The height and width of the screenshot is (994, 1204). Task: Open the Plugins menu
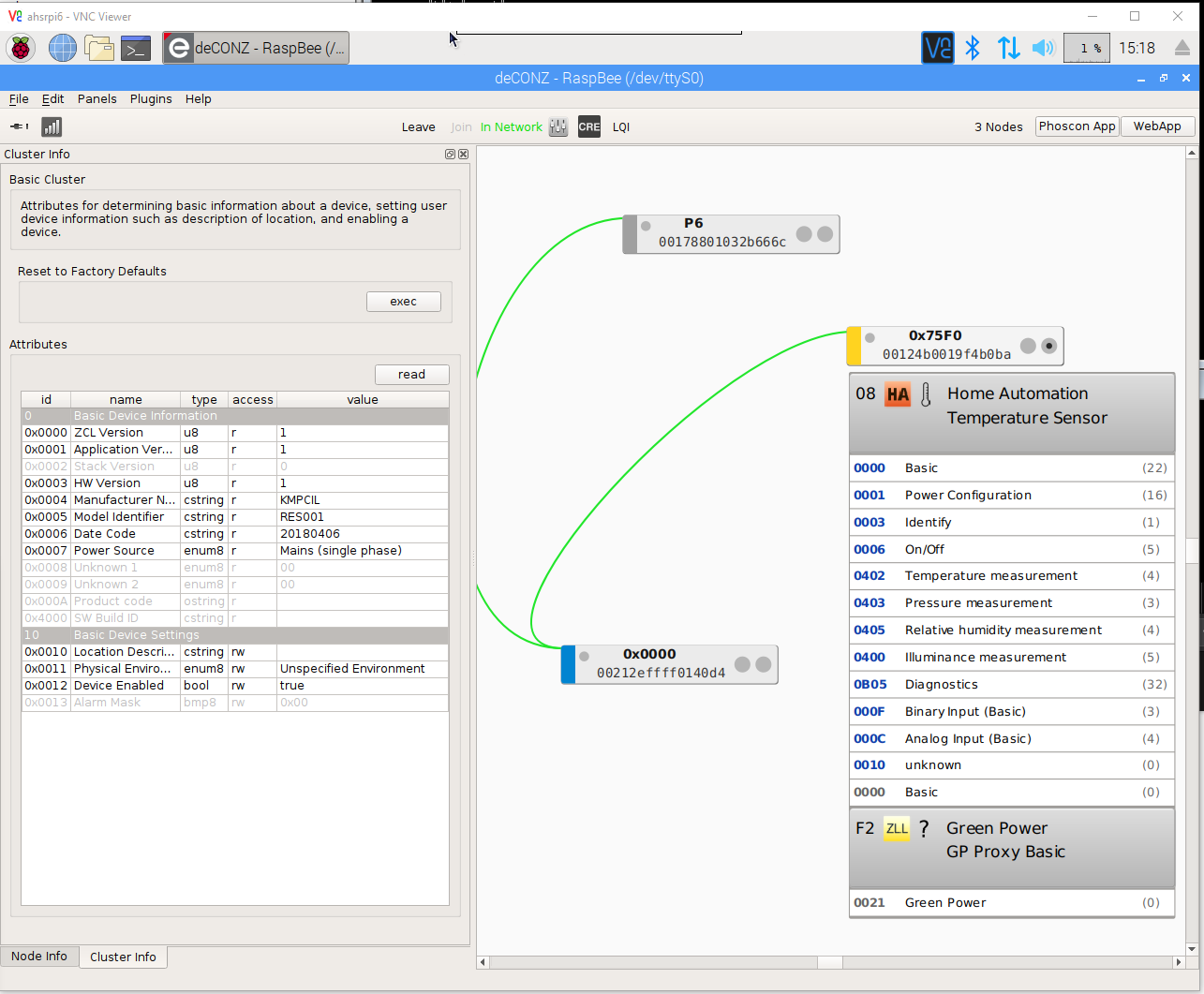click(151, 98)
